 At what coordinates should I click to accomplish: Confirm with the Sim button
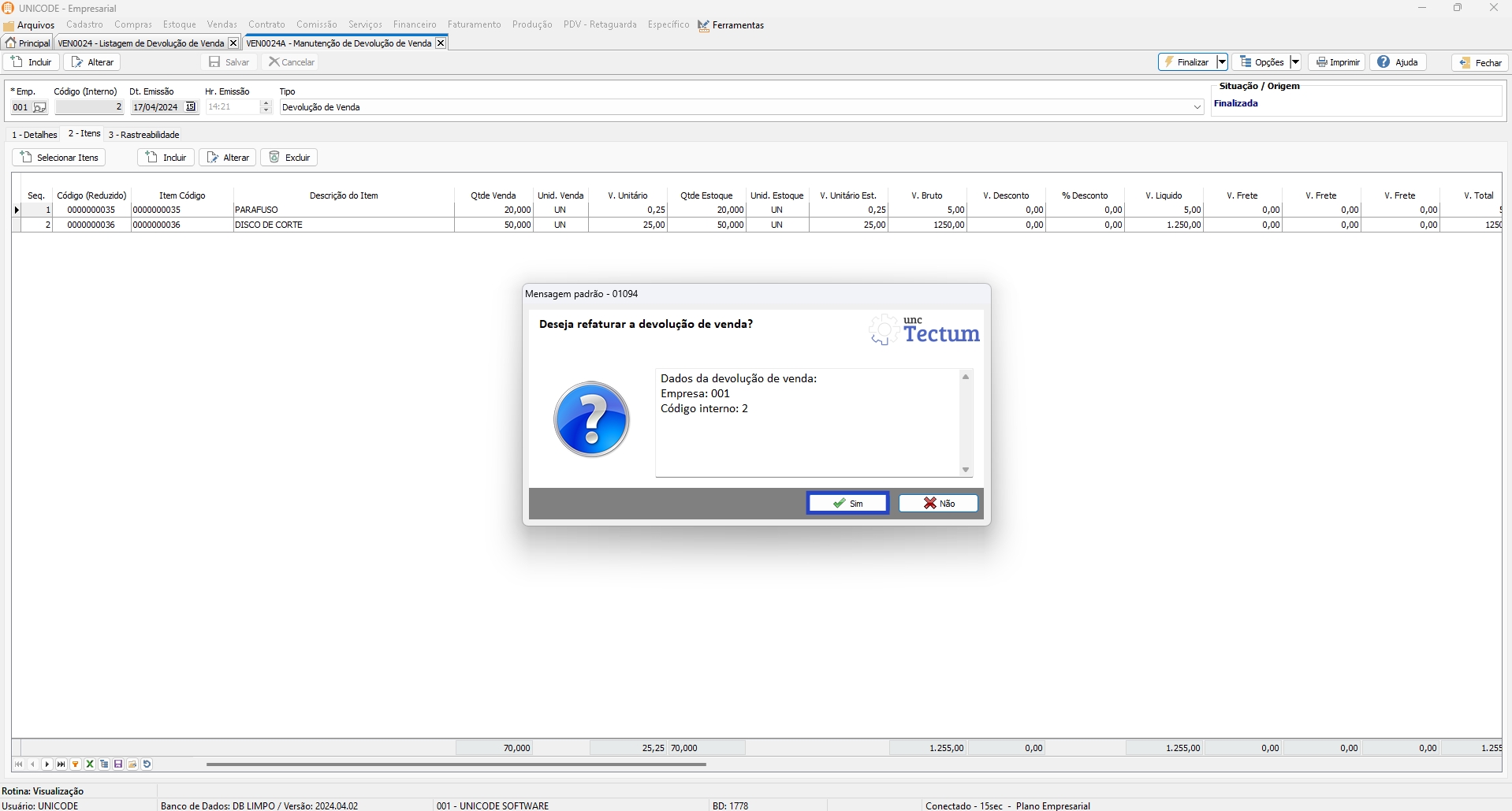pos(847,504)
